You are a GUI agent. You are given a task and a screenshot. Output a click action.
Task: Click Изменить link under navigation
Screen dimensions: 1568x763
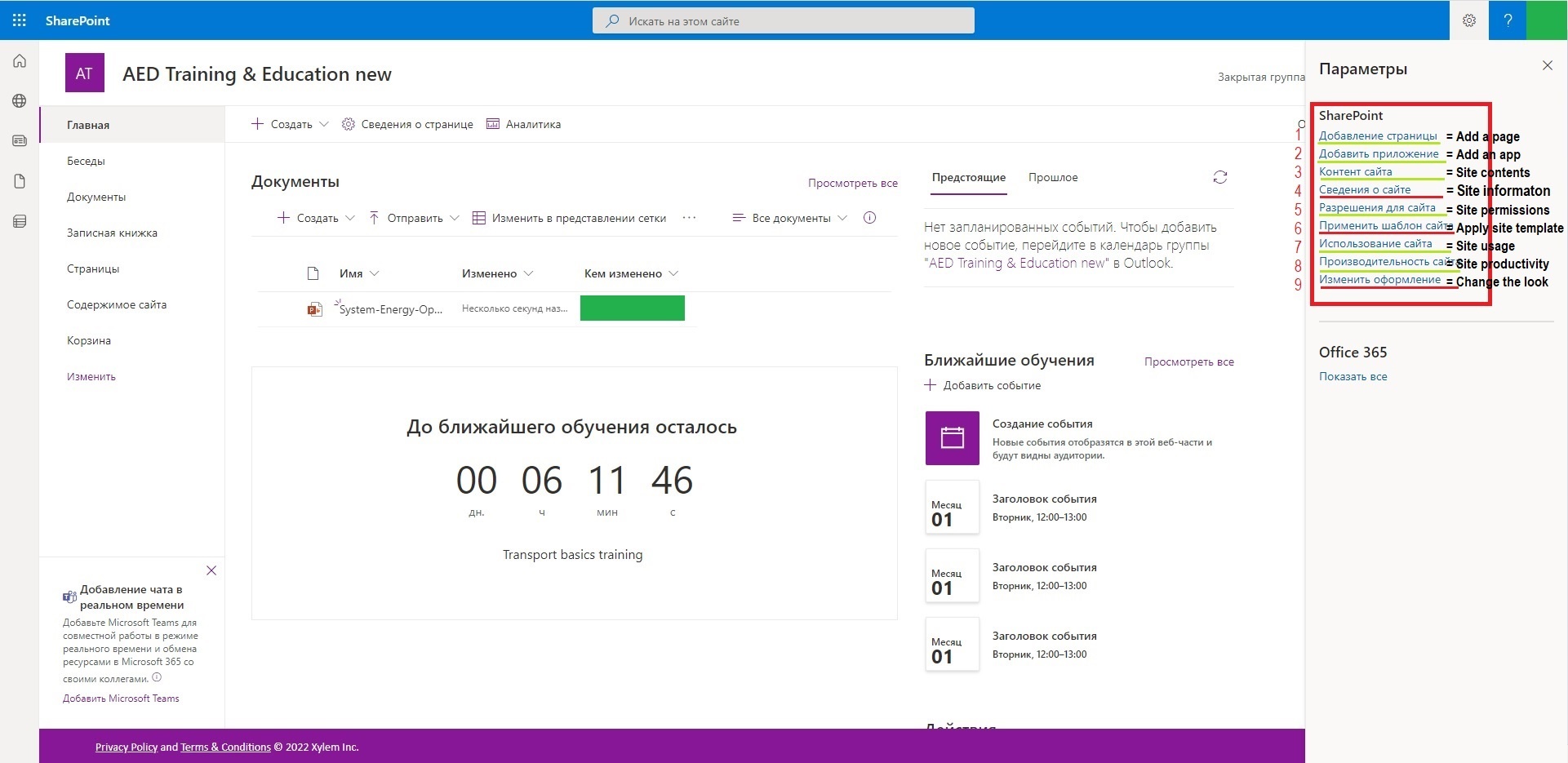point(91,376)
